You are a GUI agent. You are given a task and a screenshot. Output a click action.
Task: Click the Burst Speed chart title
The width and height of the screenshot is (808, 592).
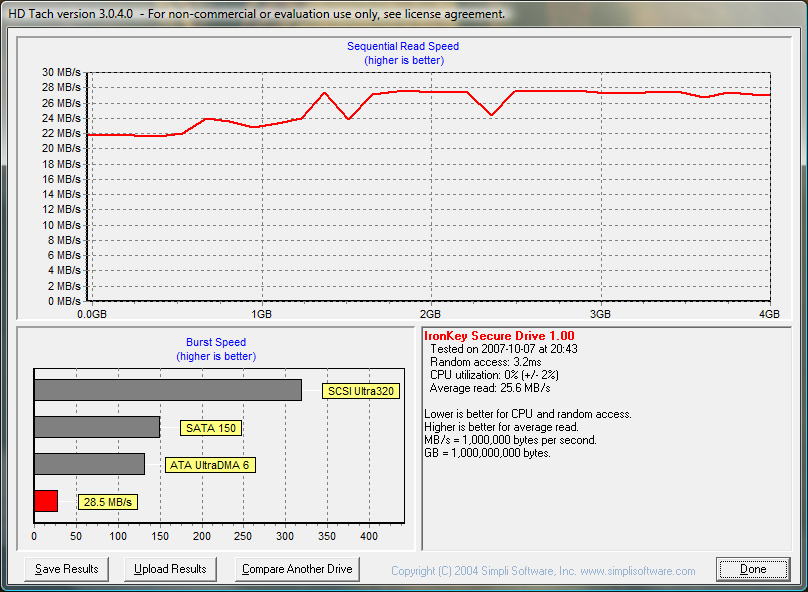tap(215, 342)
